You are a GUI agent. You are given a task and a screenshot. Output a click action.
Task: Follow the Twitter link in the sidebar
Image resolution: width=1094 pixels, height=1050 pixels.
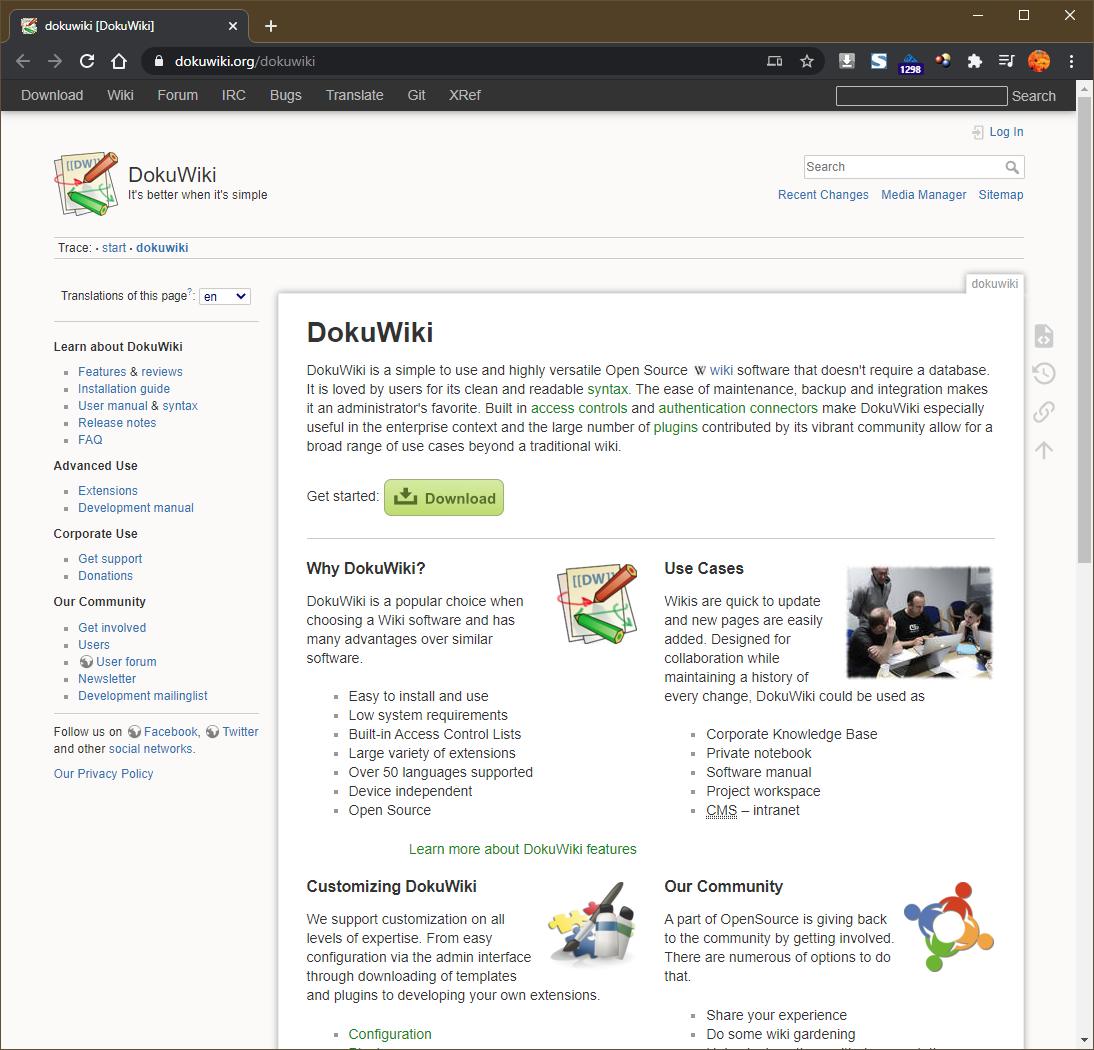pos(240,732)
